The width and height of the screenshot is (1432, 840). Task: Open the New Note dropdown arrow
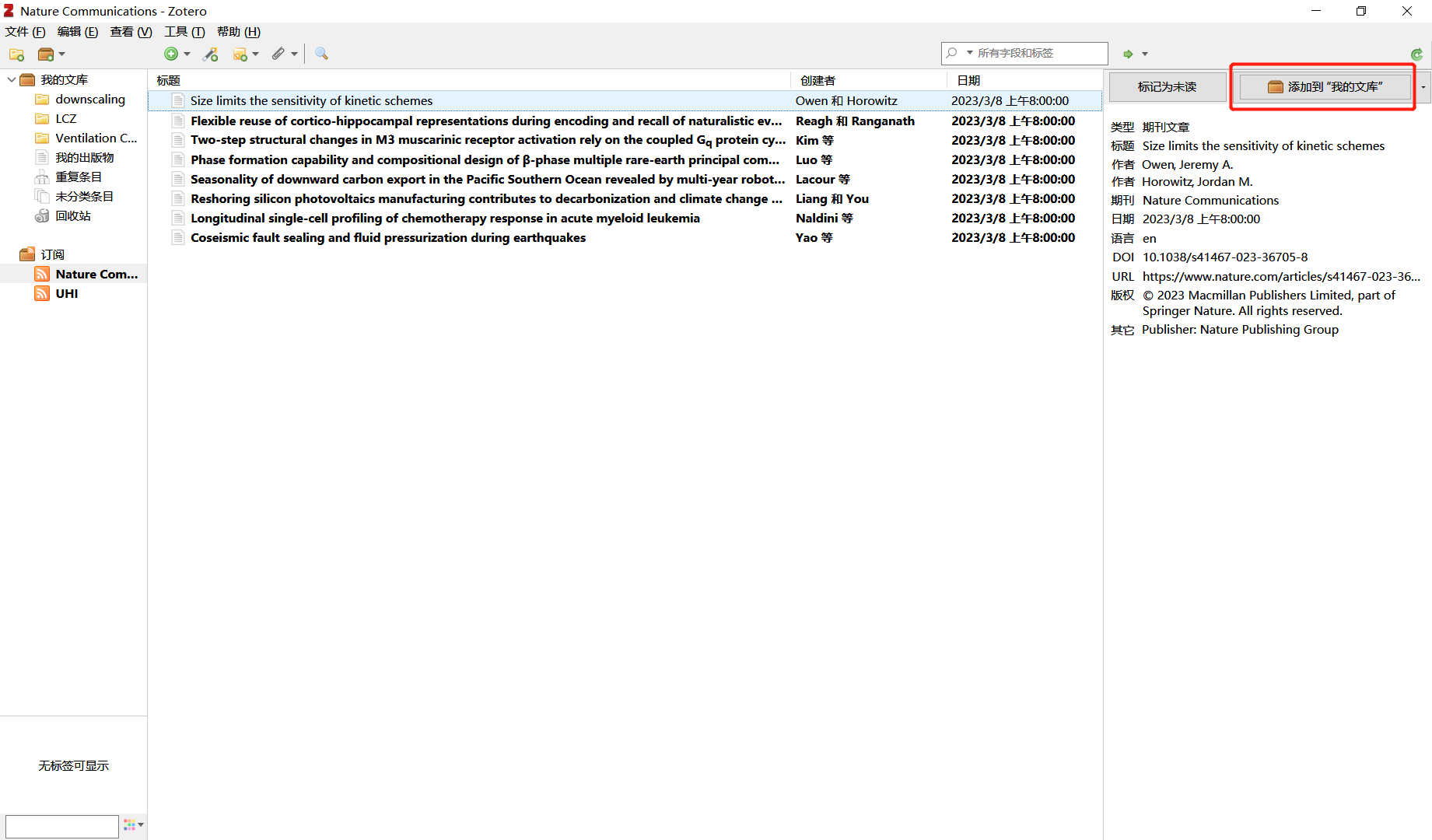point(255,54)
